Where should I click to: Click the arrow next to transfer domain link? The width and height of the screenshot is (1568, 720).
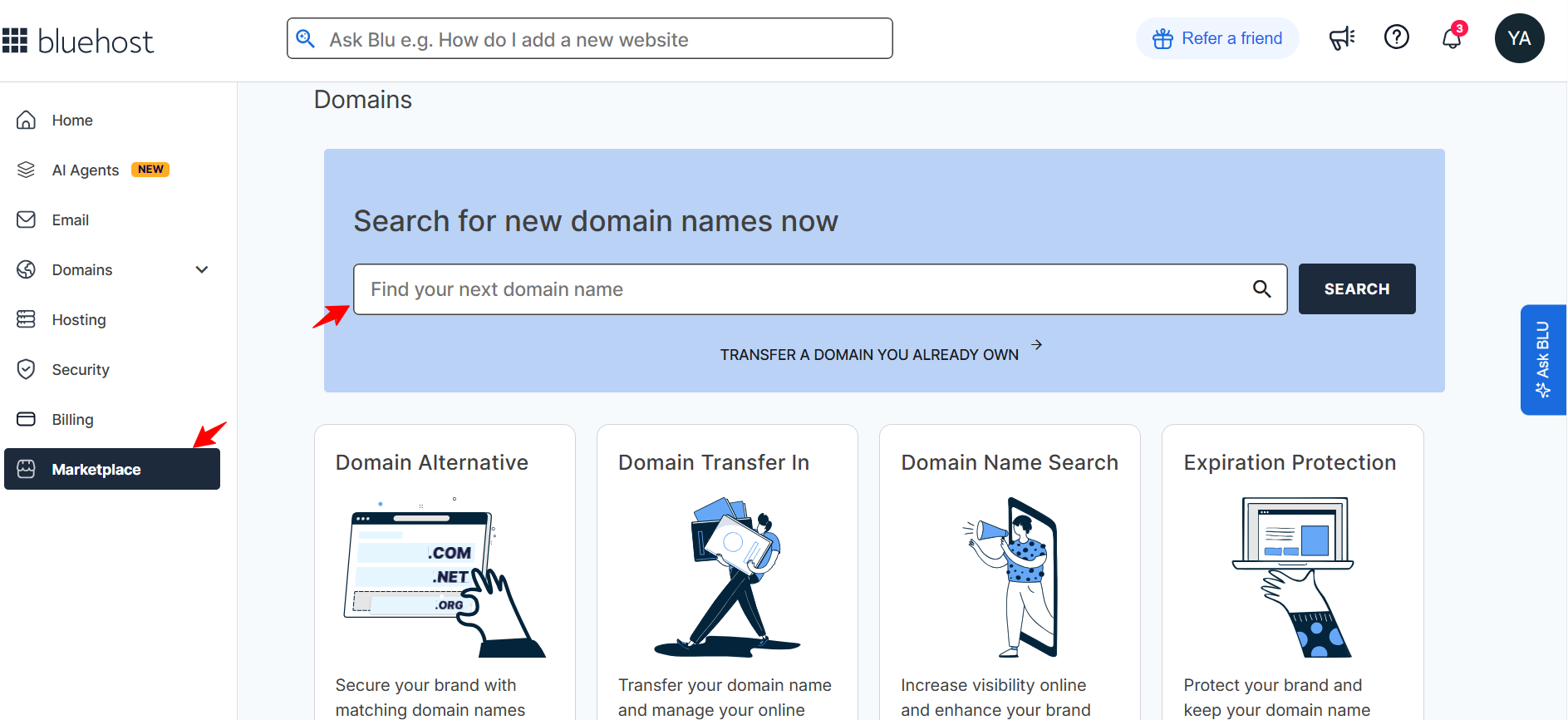1036,344
